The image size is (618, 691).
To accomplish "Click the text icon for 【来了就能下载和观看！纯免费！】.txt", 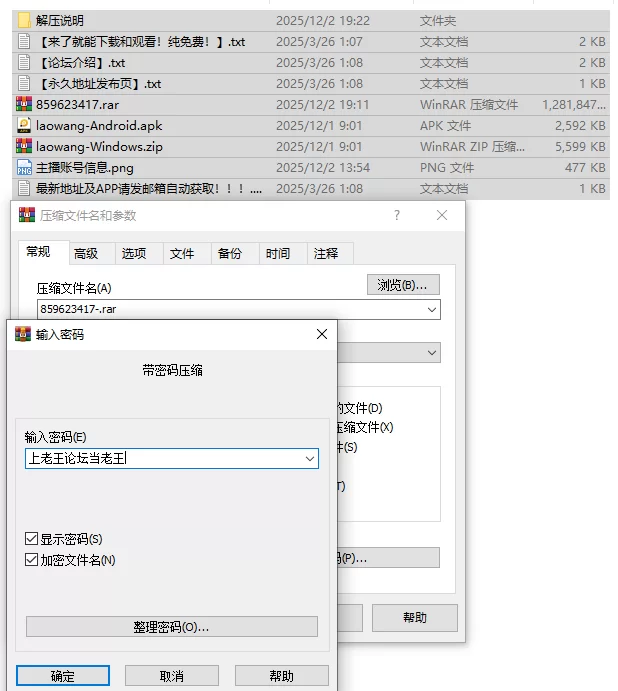I will [24, 41].
